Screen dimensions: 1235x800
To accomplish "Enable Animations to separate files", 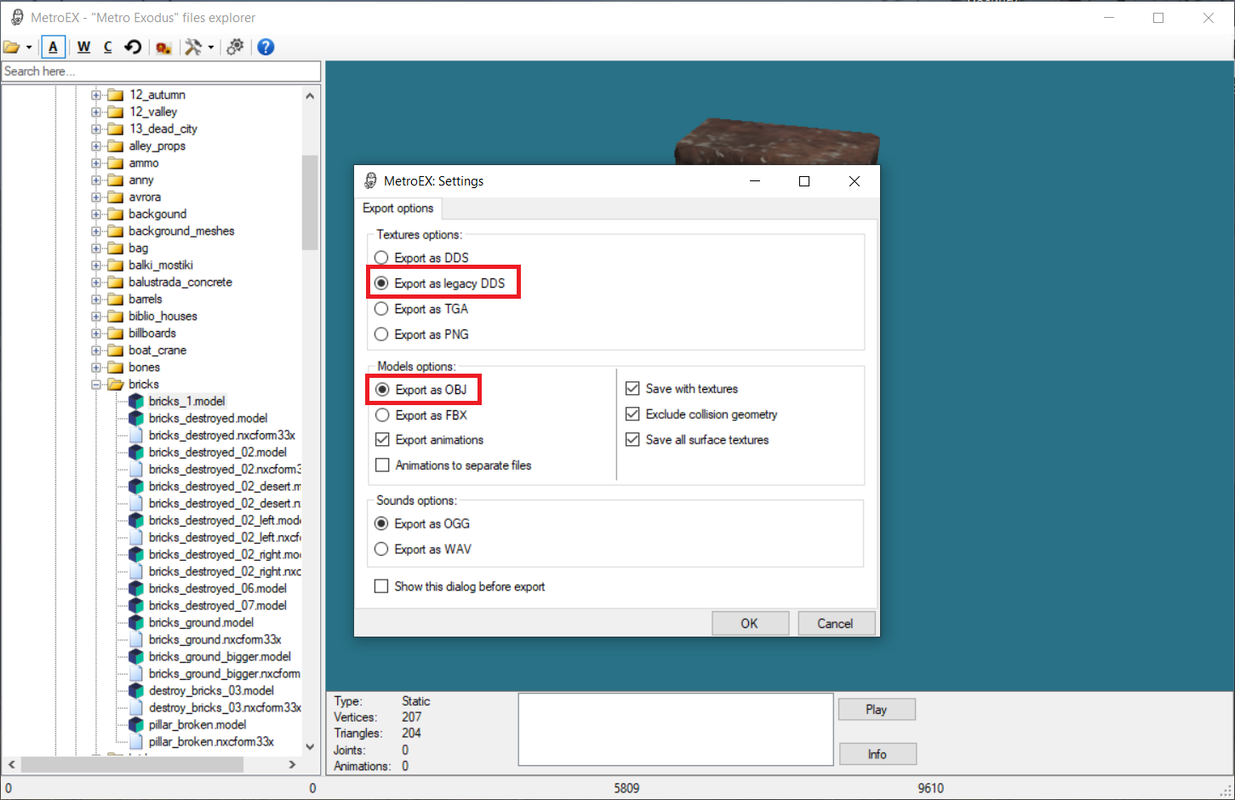I will 381,465.
